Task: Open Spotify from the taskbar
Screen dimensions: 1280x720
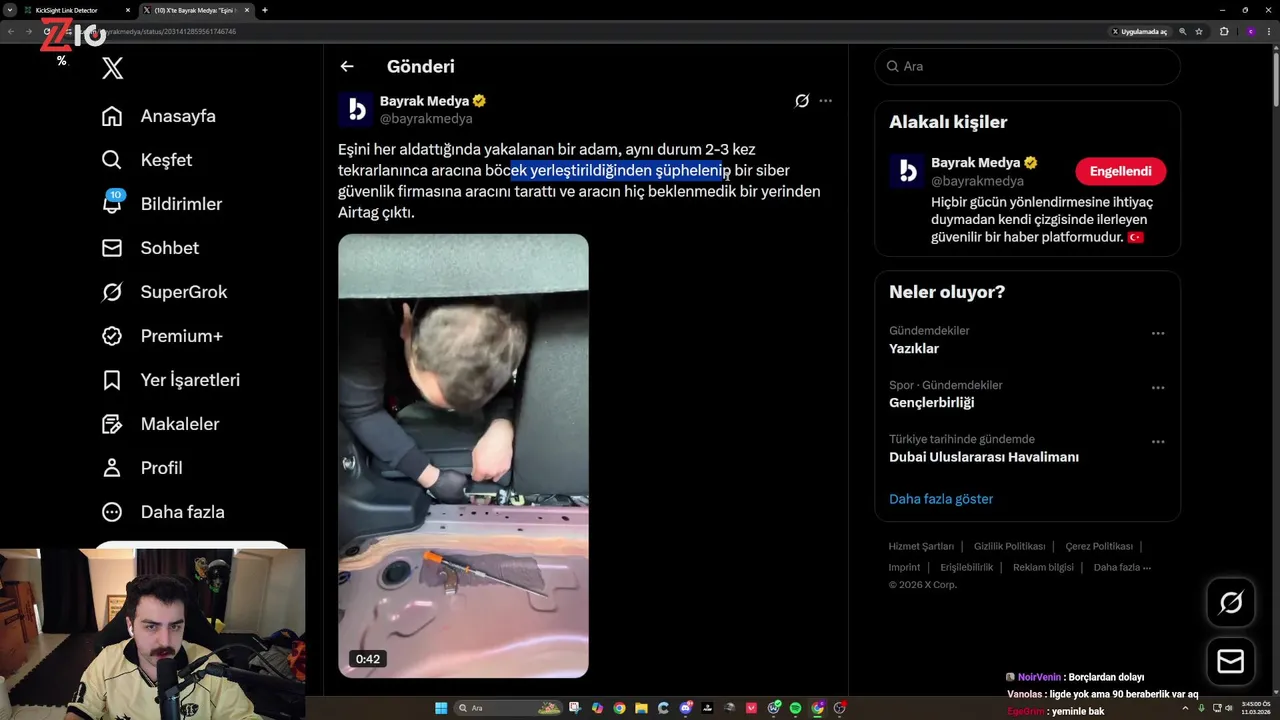Action: click(x=795, y=708)
